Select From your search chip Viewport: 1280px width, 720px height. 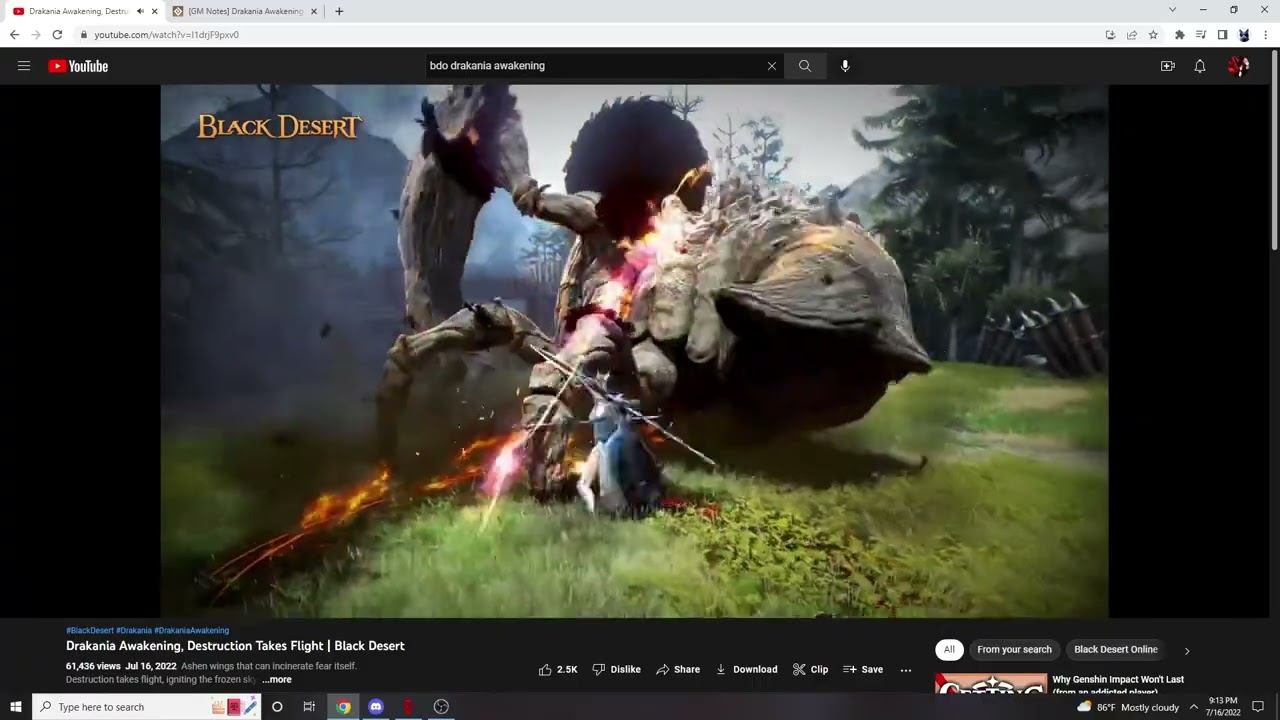pos(1014,649)
